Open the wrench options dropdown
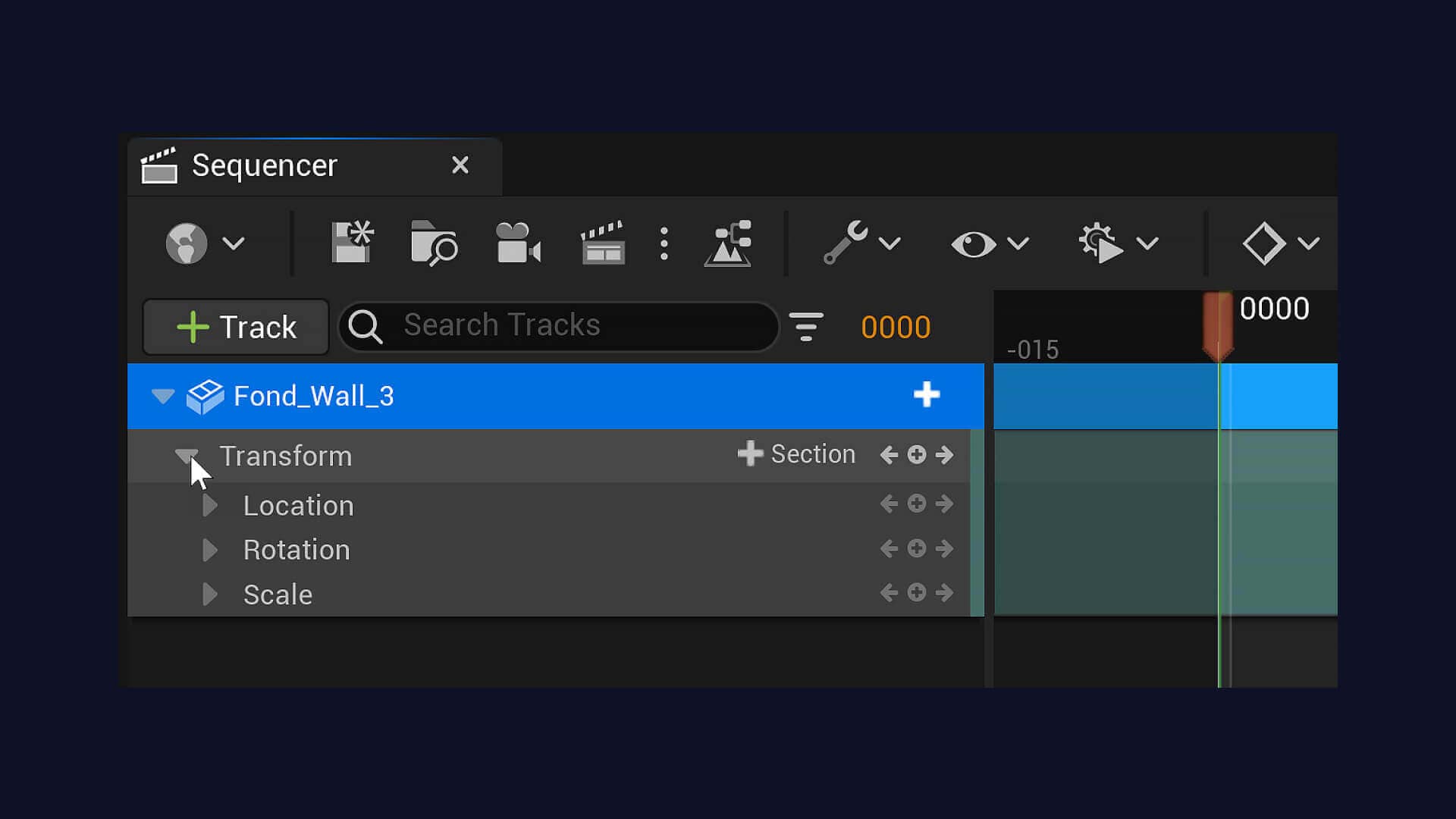 [x=860, y=243]
